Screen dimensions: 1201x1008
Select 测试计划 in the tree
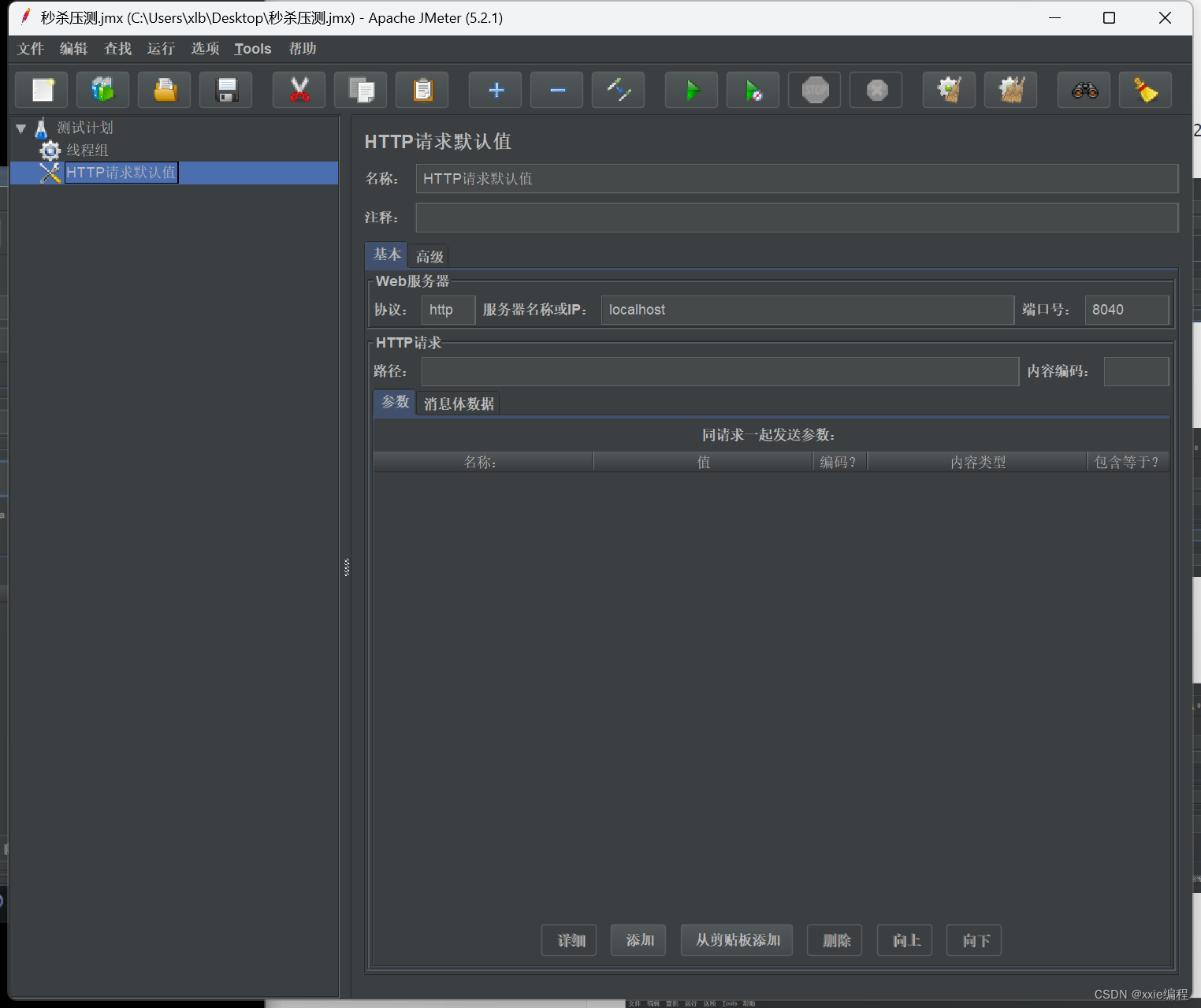pyautogui.click(x=85, y=128)
